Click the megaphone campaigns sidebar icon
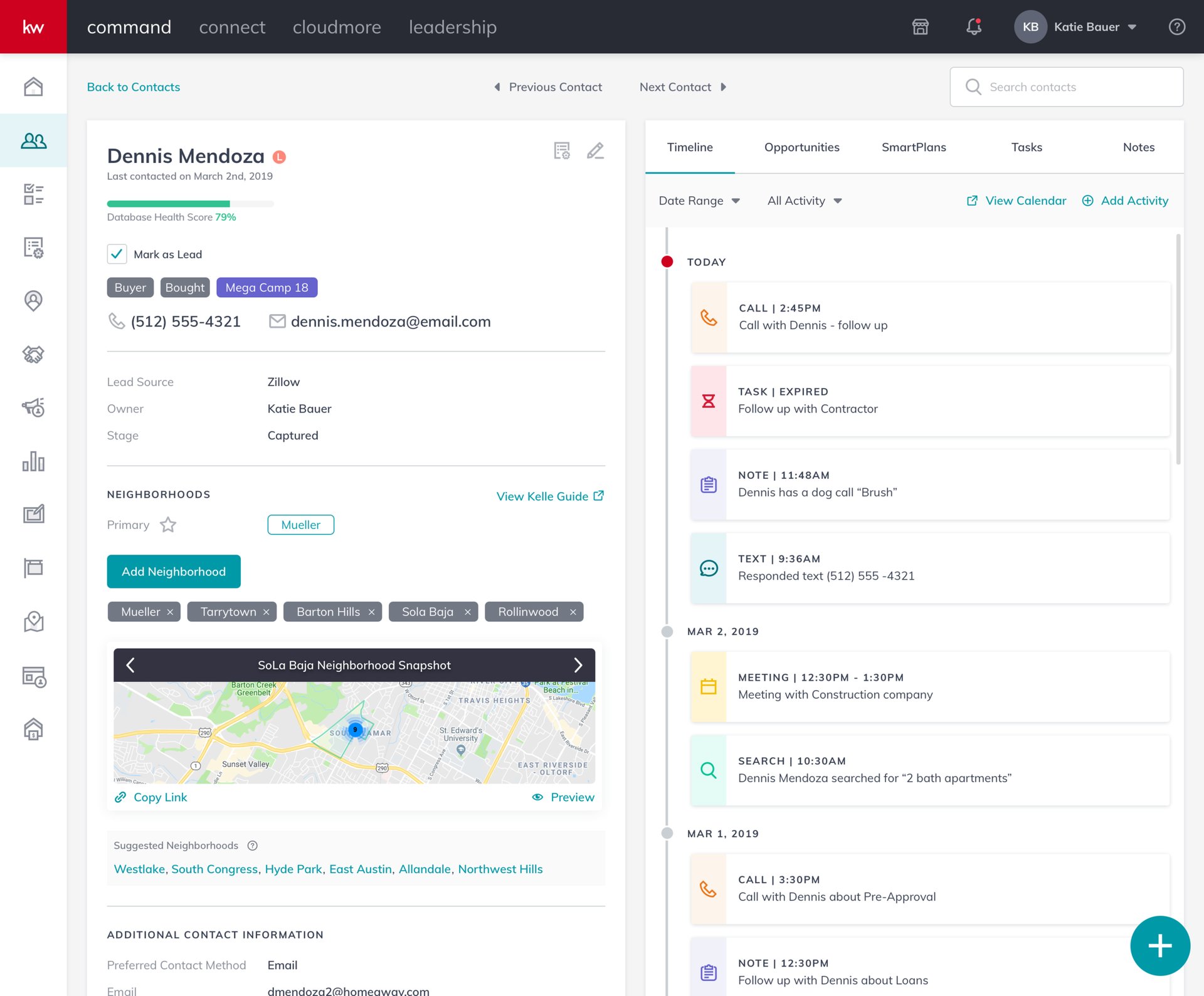 point(33,407)
